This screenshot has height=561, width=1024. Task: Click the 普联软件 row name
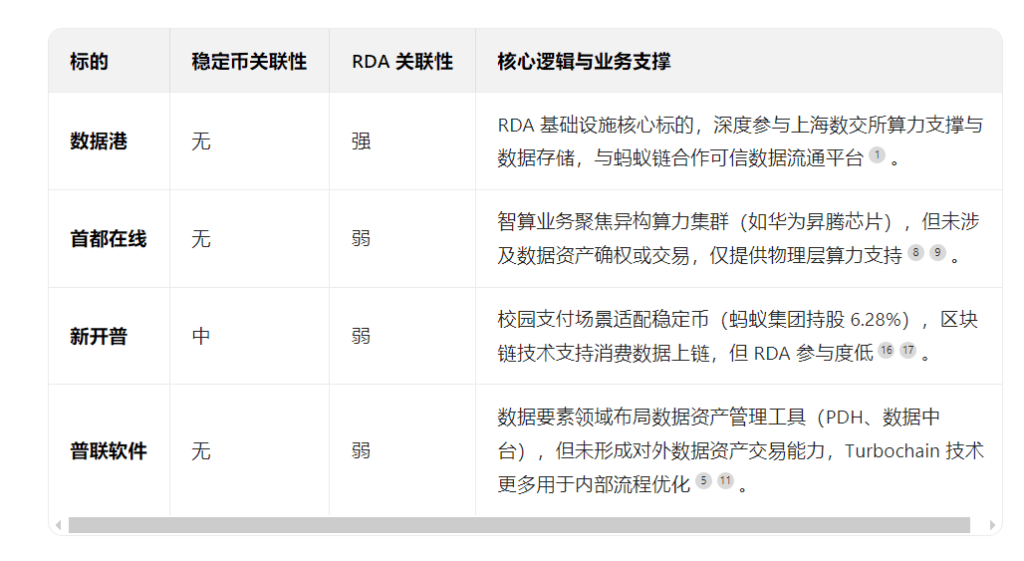pyautogui.click(x=108, y=451)
